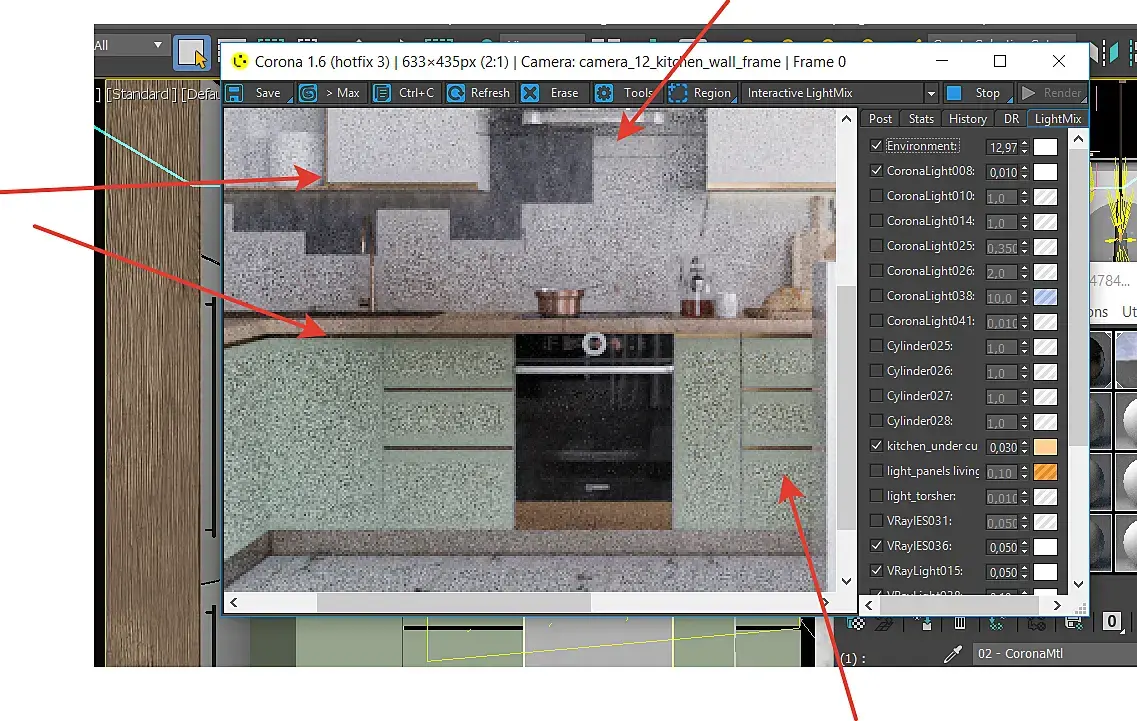
Task: Click VRayIES036 intensity spinner arrows
Action: (1024, 547)
